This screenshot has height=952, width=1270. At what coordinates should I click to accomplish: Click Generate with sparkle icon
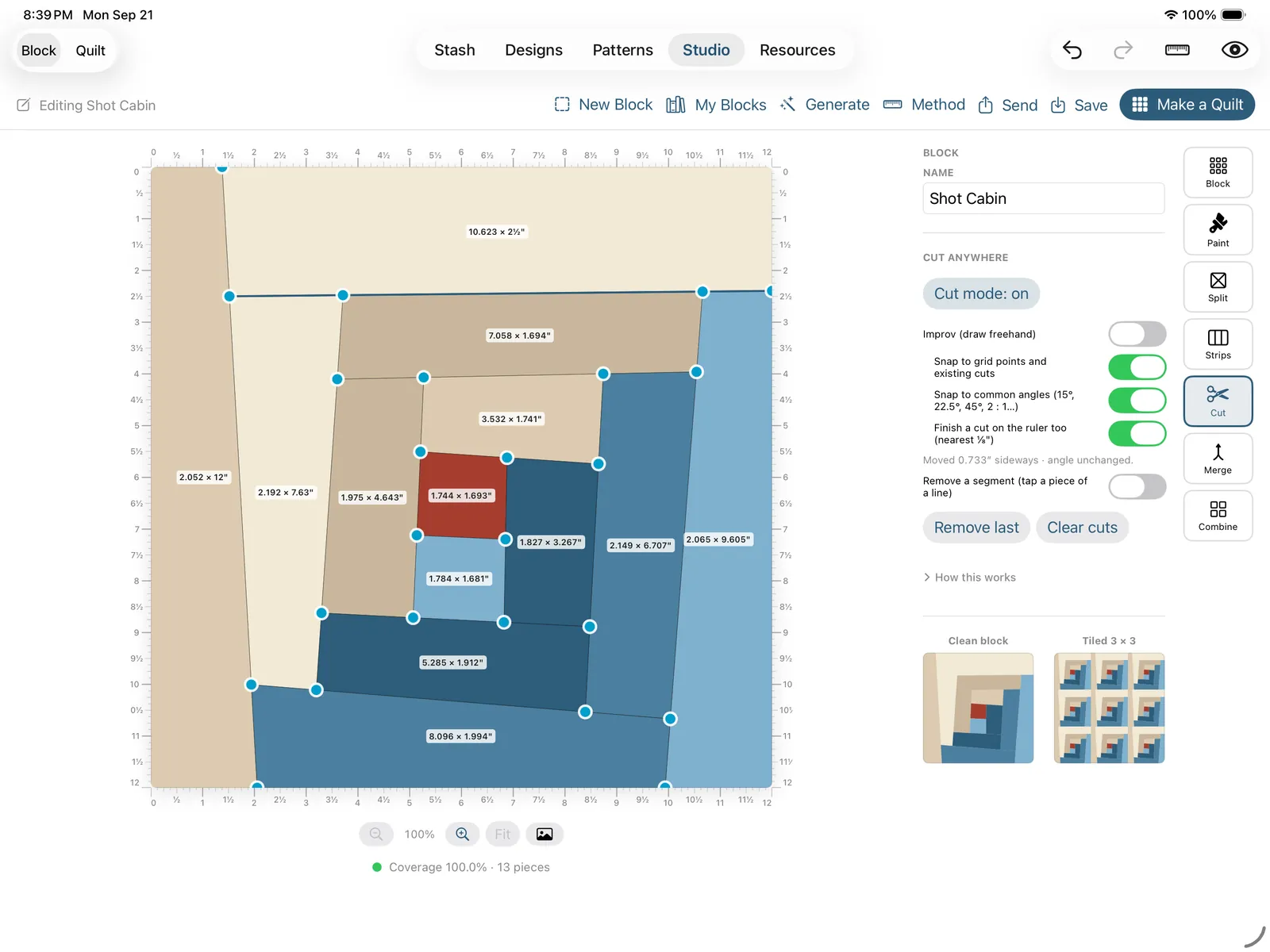(x=825, y=105)
